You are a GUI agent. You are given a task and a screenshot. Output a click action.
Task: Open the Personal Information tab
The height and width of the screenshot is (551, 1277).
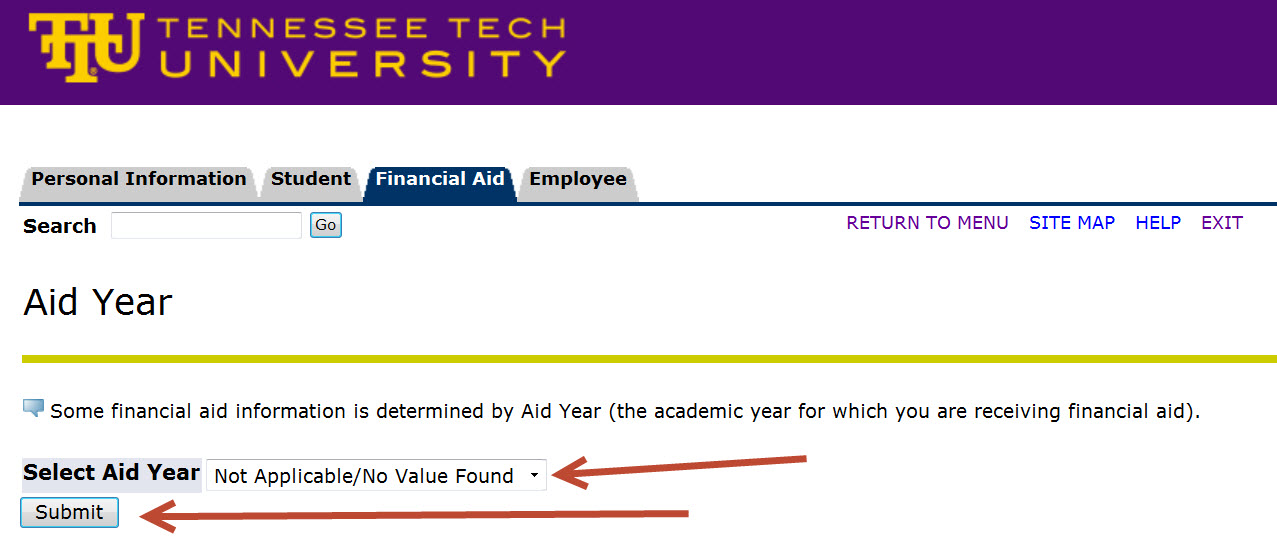click(138, 180)
